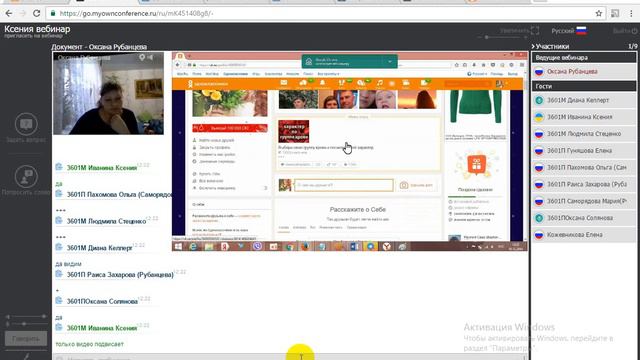Open Firefox icon in shared taskbar
The width and height of the screenshot is (640, 360).
[x=305, y=246]
